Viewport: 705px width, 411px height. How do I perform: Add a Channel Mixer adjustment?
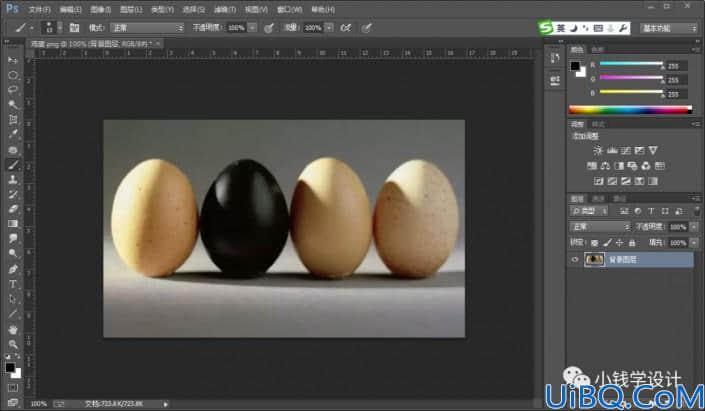coord(646,166)
